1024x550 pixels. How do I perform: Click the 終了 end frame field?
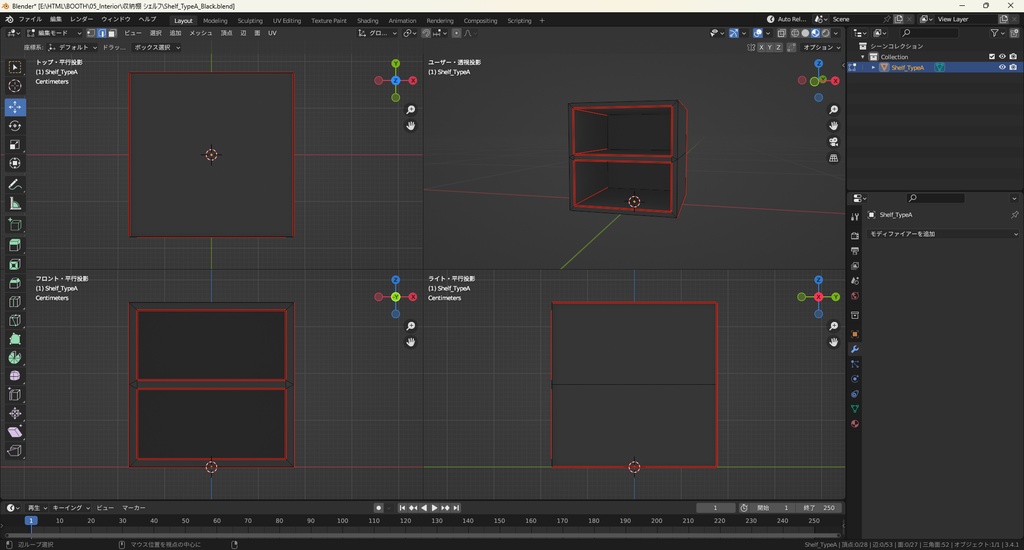[820, 508]
